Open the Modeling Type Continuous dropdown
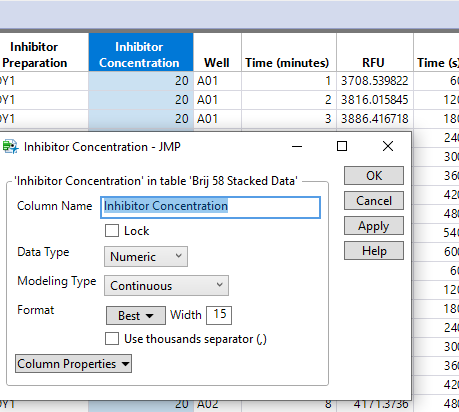Image resolution: width=459 pixels, height=412 pixels. (166, 286)
